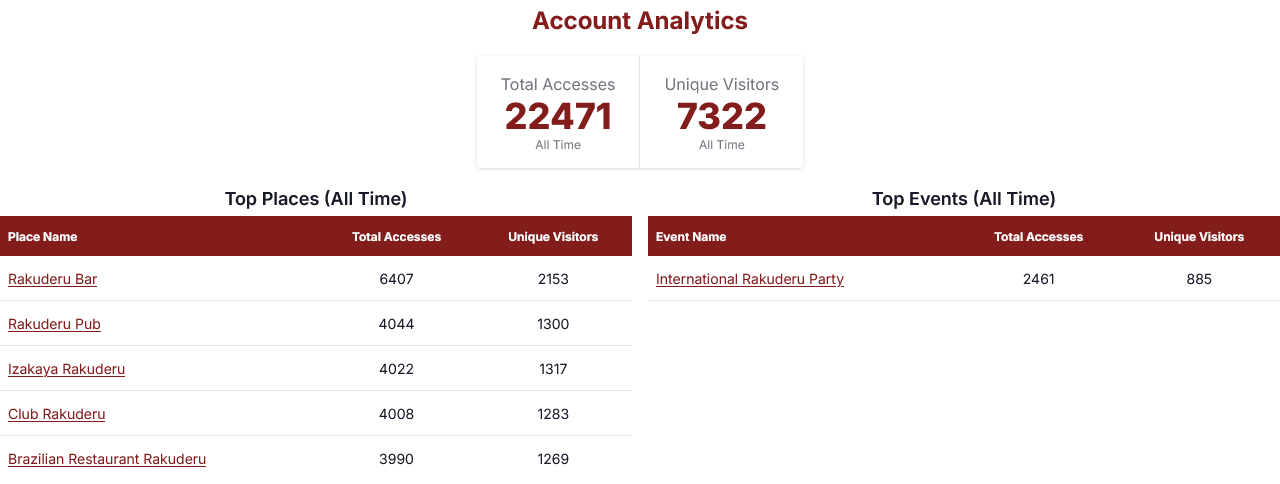Click the Event Name column header
Viewport: 1280px width, 484px height.
tap(691, 237)
